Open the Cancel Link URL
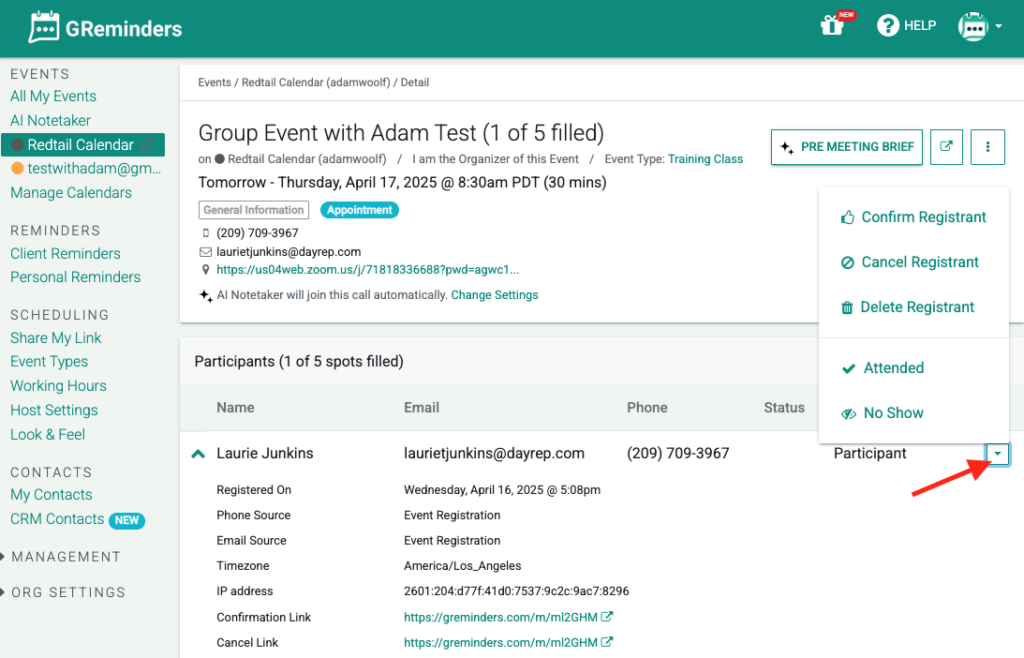This screenshot has width=1024, height=658. pos(501,642)
